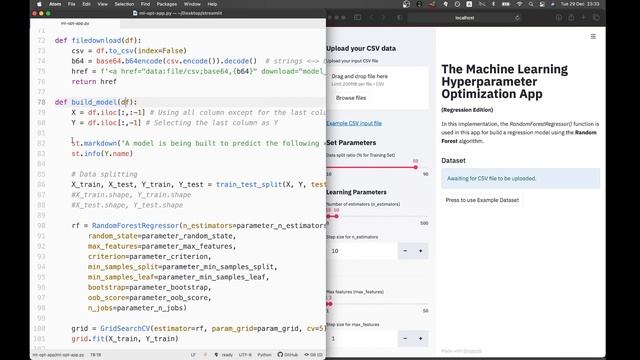Reload the localhost page in Safari
This screenshot has height=360, width=640.
click(517, 18)
